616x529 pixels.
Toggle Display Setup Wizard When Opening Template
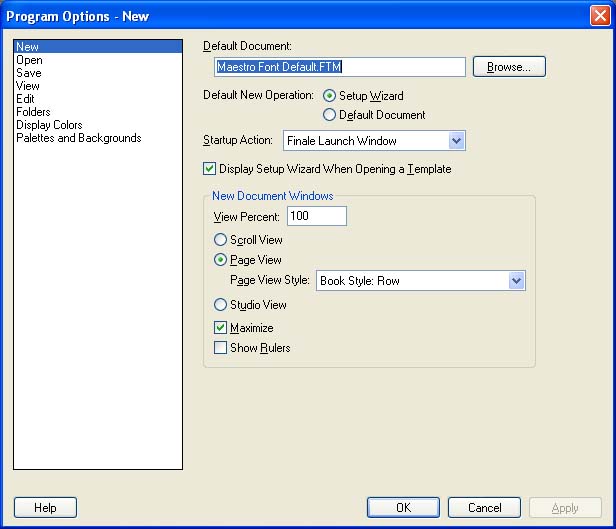[x=210, y=169]
